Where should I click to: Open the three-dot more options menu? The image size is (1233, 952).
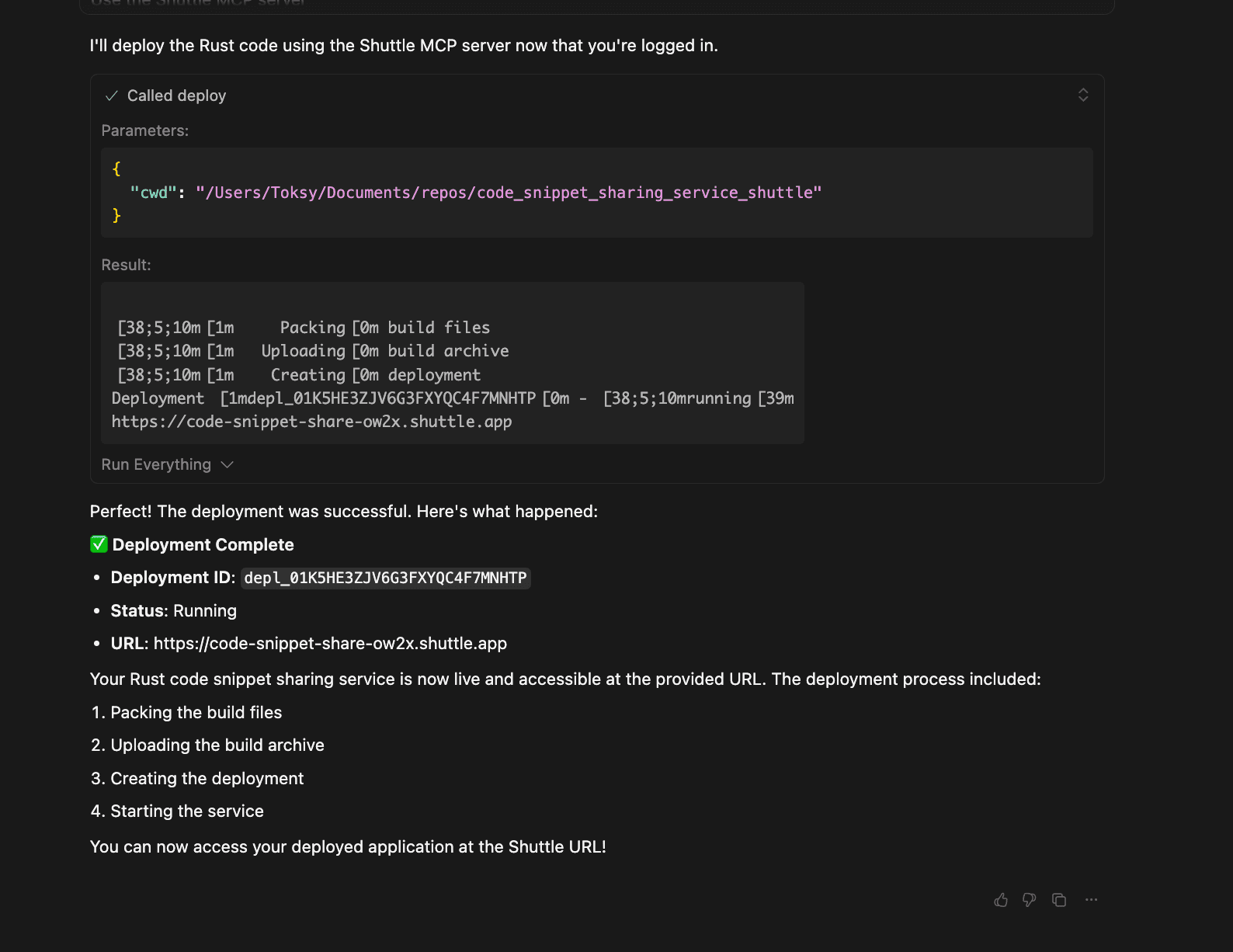click(1091, 900)
